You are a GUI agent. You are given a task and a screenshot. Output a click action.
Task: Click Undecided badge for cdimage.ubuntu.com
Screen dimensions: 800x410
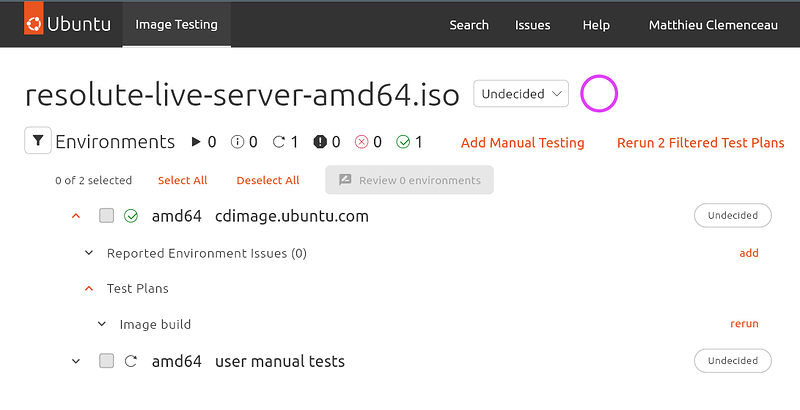pos(733,216)
